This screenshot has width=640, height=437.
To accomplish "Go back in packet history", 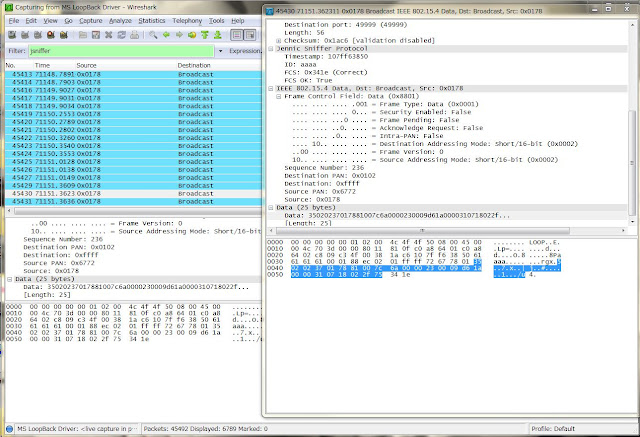I will (166, 35).
